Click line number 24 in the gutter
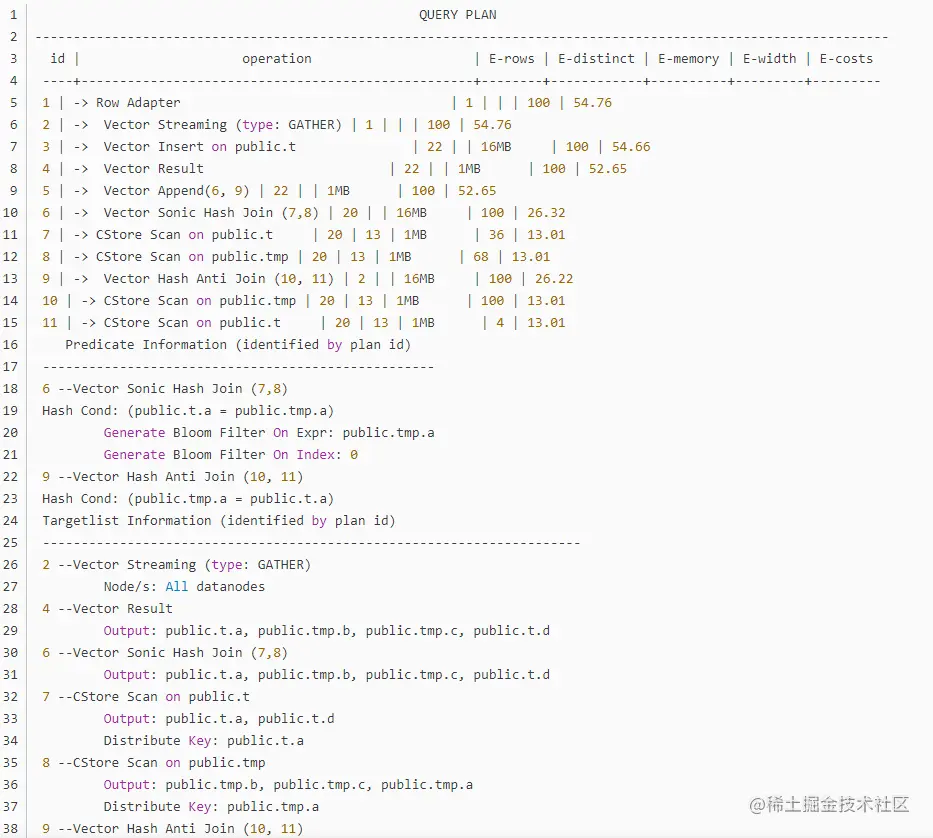Viewport: 933px width, 838px height. pyautogui.click(x=10, y=521)
